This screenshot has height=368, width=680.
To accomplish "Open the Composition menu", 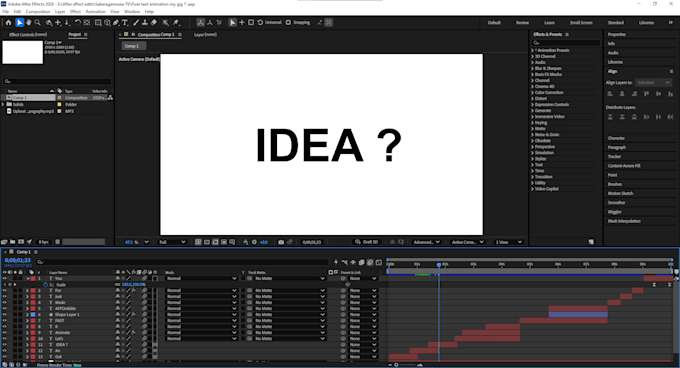I will point(38,12).
